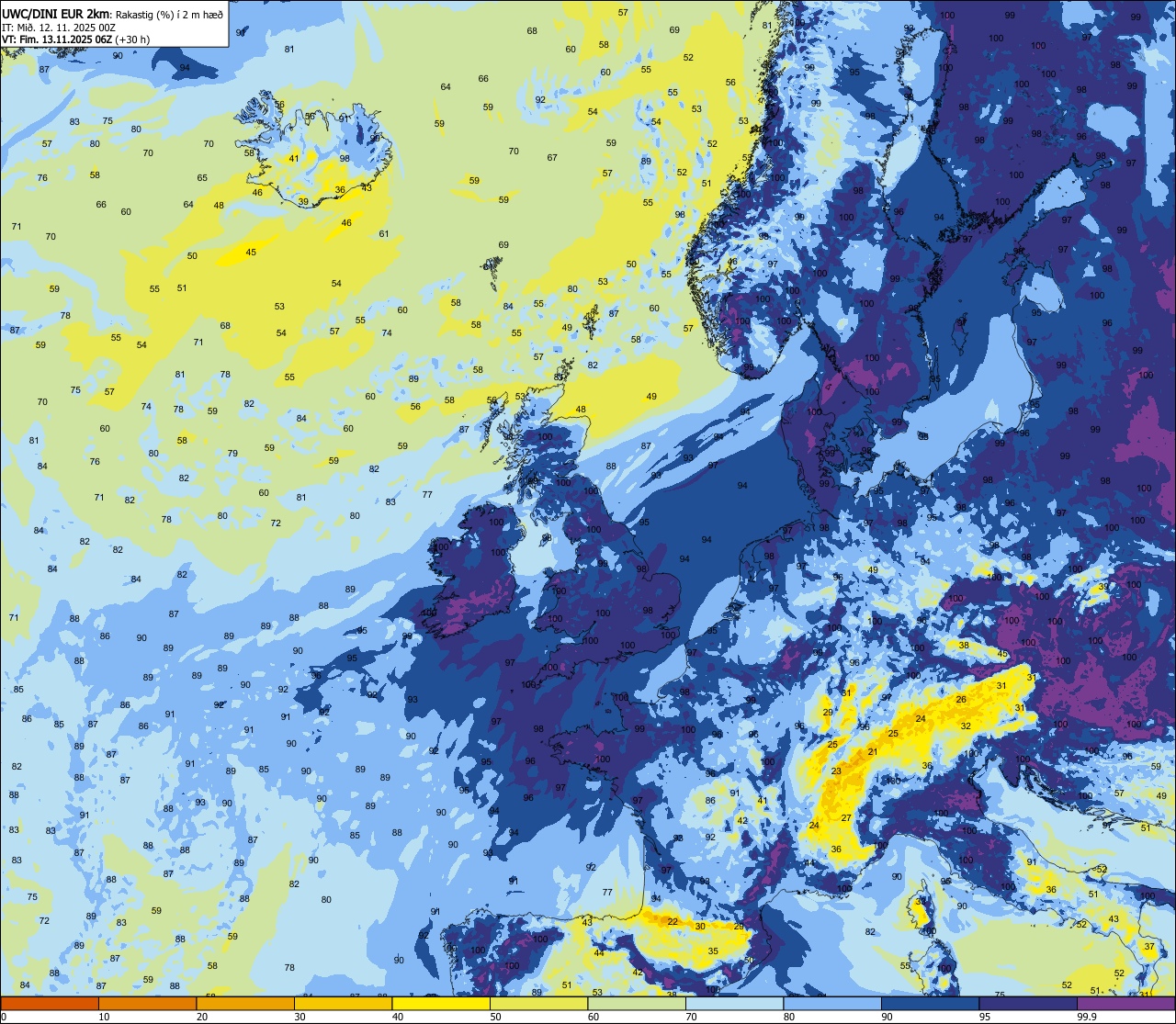Click the dark orange 0–10 legend swatch
1176x1024 pixels.
coord(50,1003)
